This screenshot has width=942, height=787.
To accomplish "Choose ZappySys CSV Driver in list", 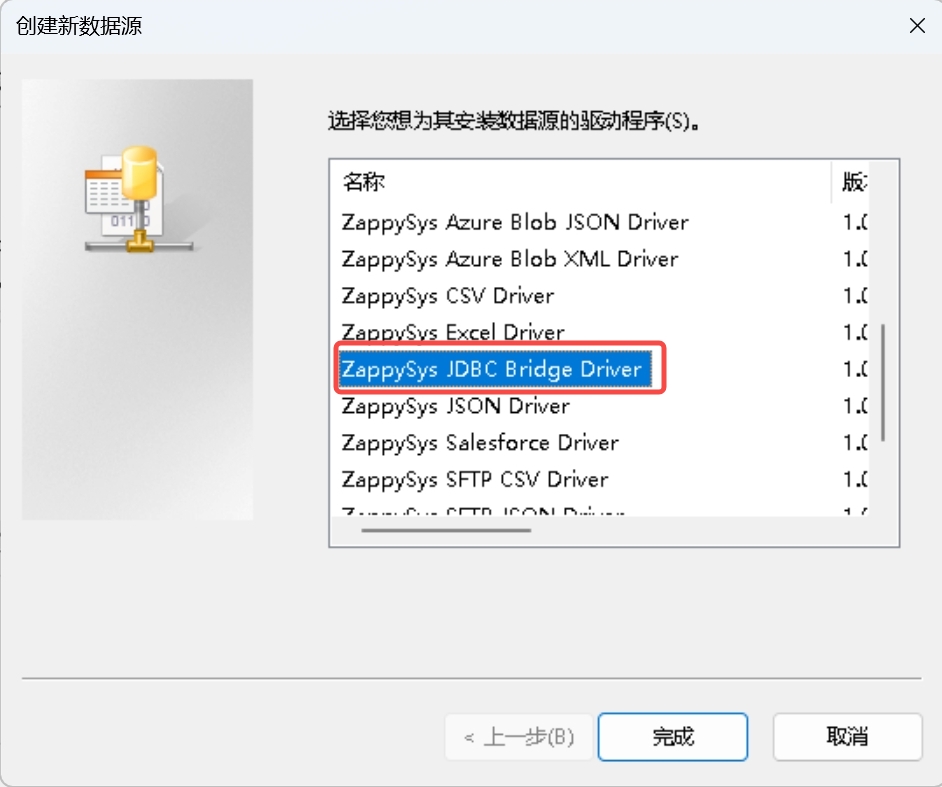I will (447, 296).
